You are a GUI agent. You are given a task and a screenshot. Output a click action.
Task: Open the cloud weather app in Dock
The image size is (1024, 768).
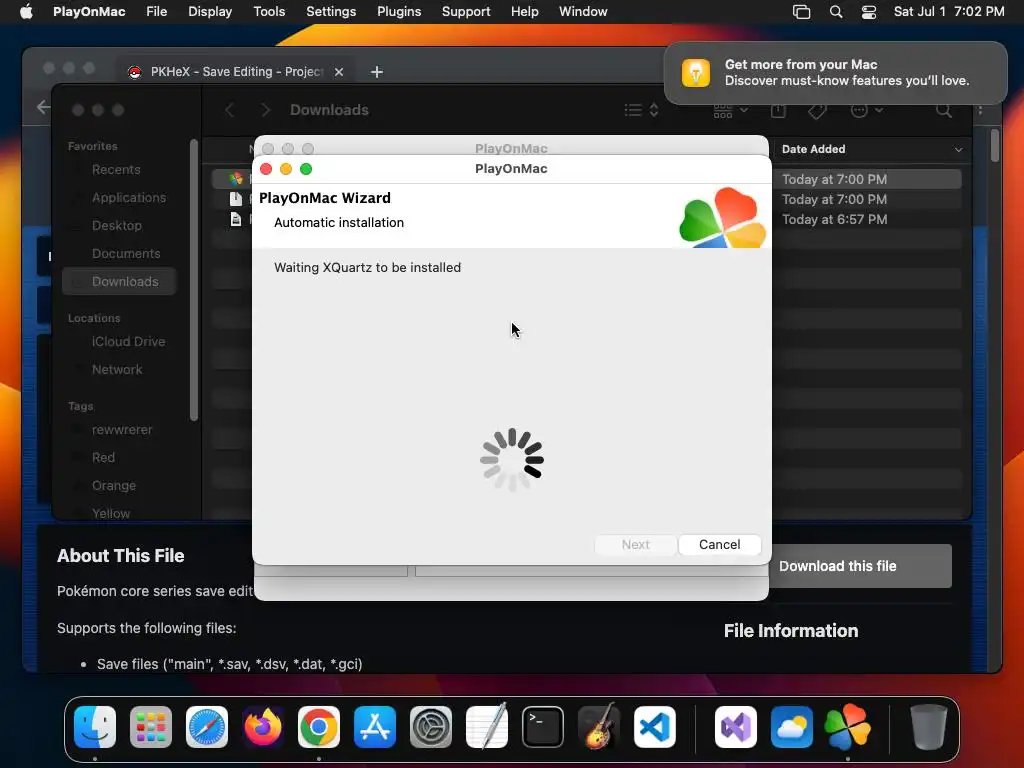click(792, 727)
